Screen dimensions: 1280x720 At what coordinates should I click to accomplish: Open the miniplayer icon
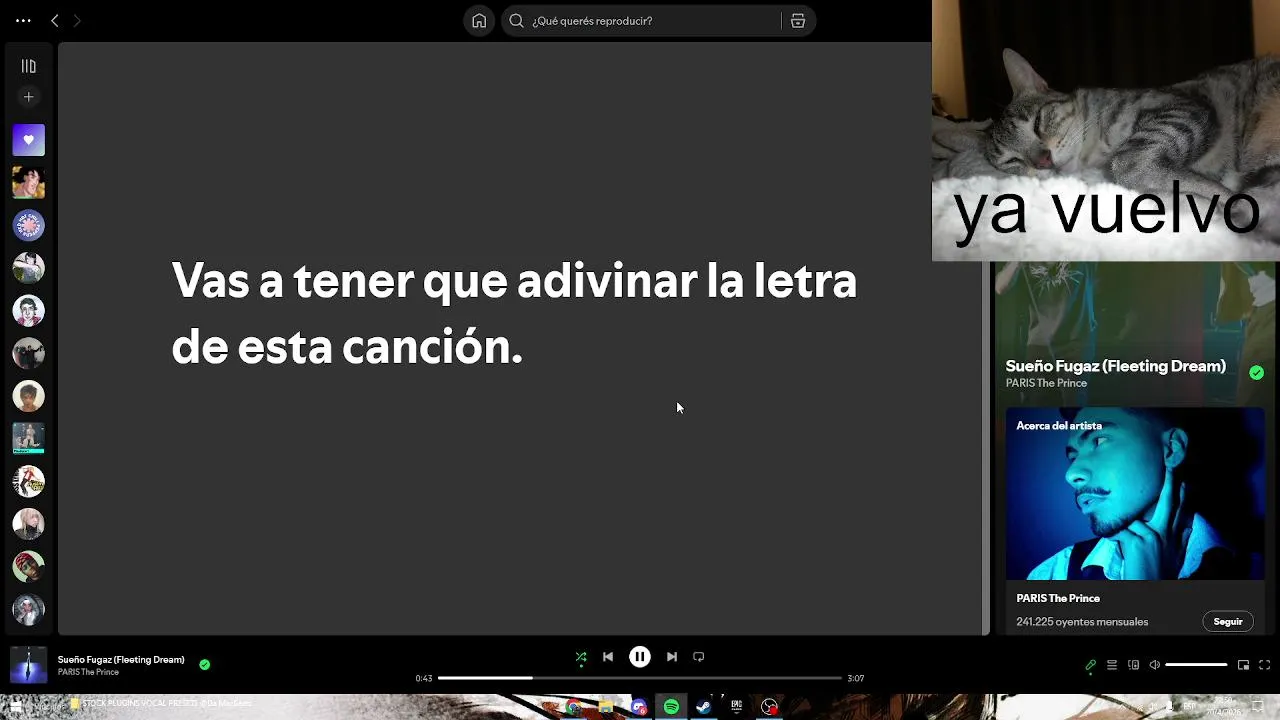tap(1243, 665)
